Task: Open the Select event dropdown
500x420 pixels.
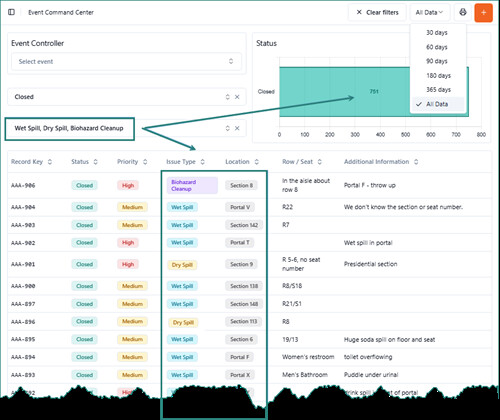Action: [126, 61]
